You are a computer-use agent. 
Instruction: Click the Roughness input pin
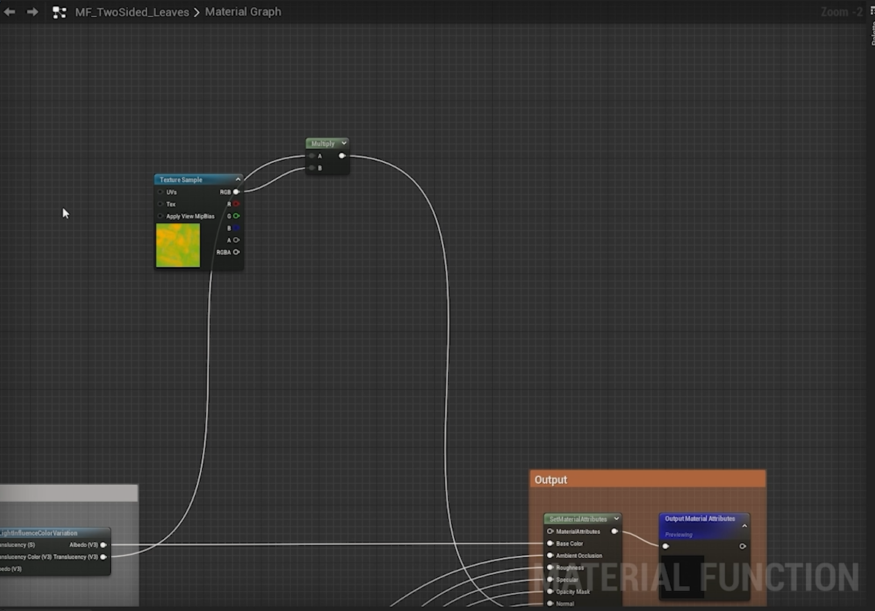(x=550, y=567)
